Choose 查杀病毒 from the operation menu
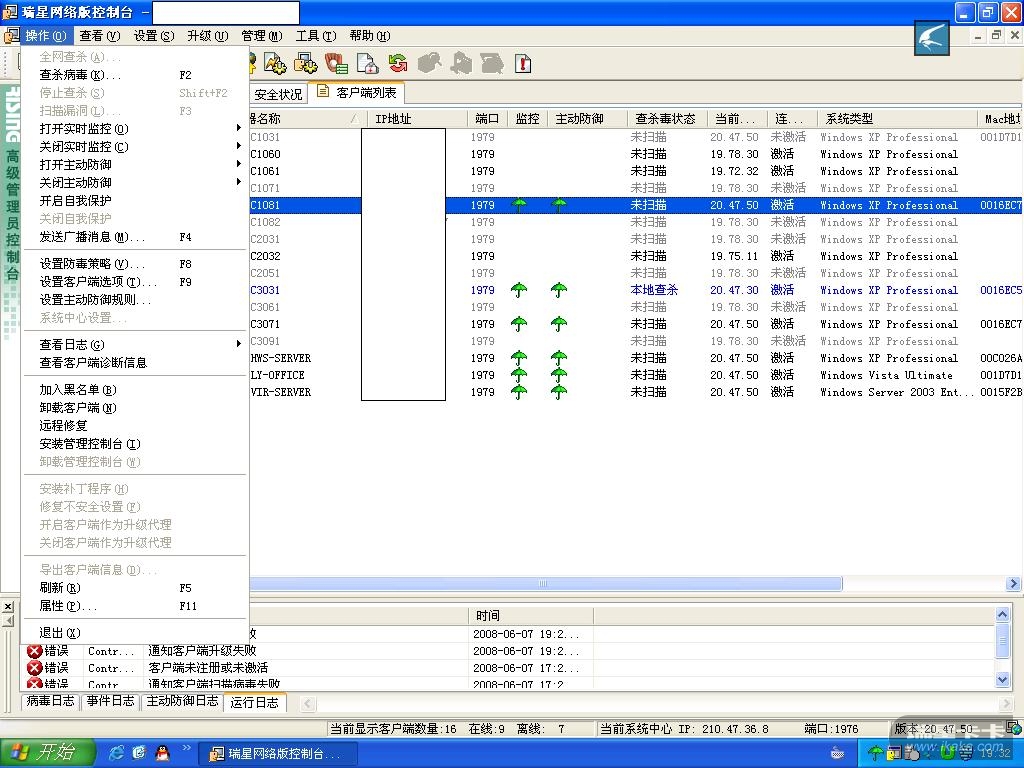The image size is (1024, 768). coord(80,75)
